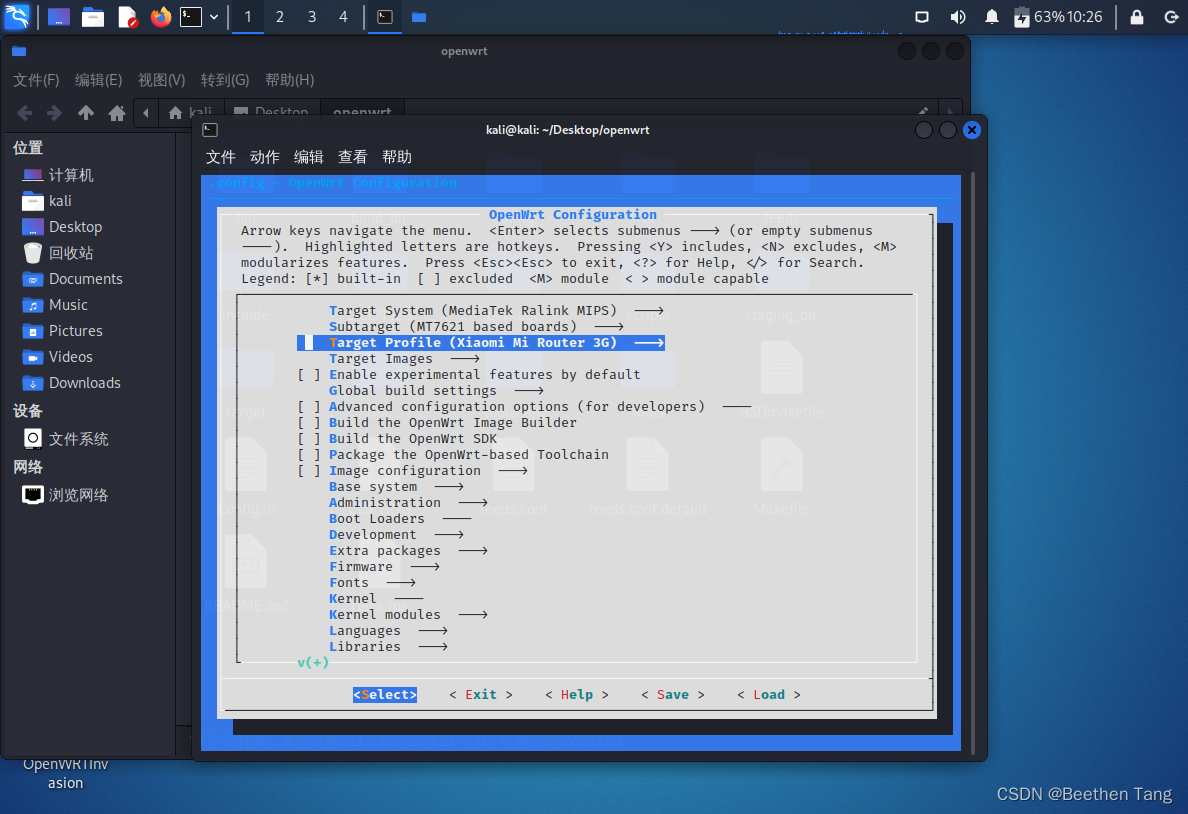Open the Kali dragon applications menu
The height and width of the screenshot is (814, 1188).
tap(17, 16)
